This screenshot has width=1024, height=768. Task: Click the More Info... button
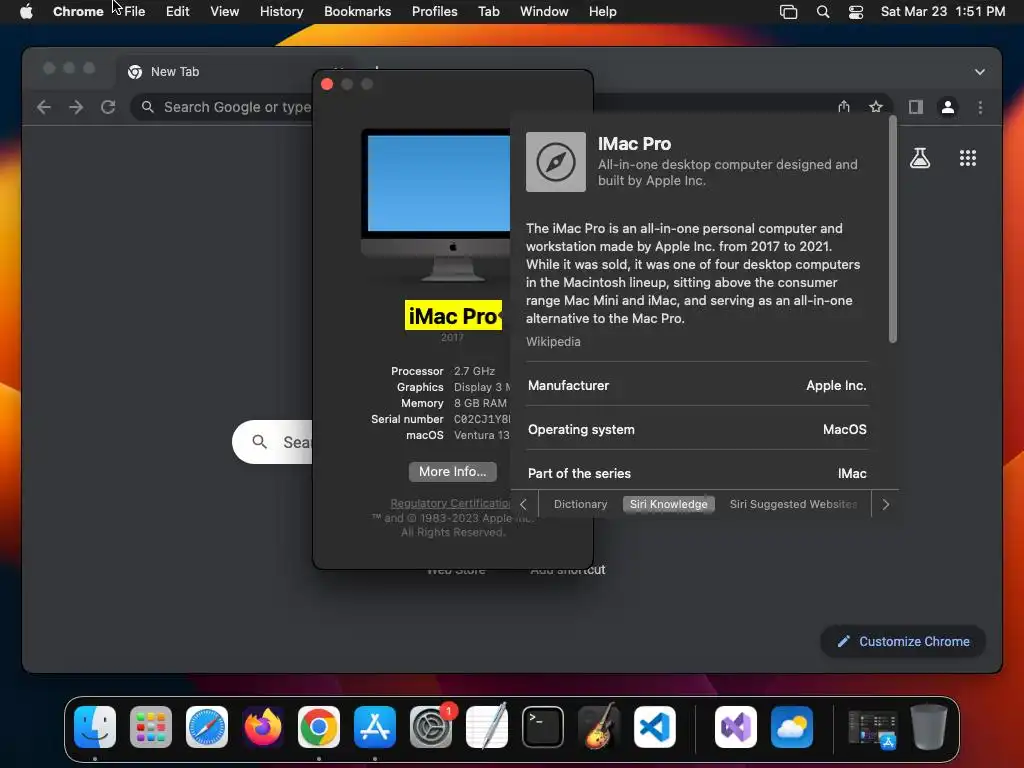tap(453, 472)
